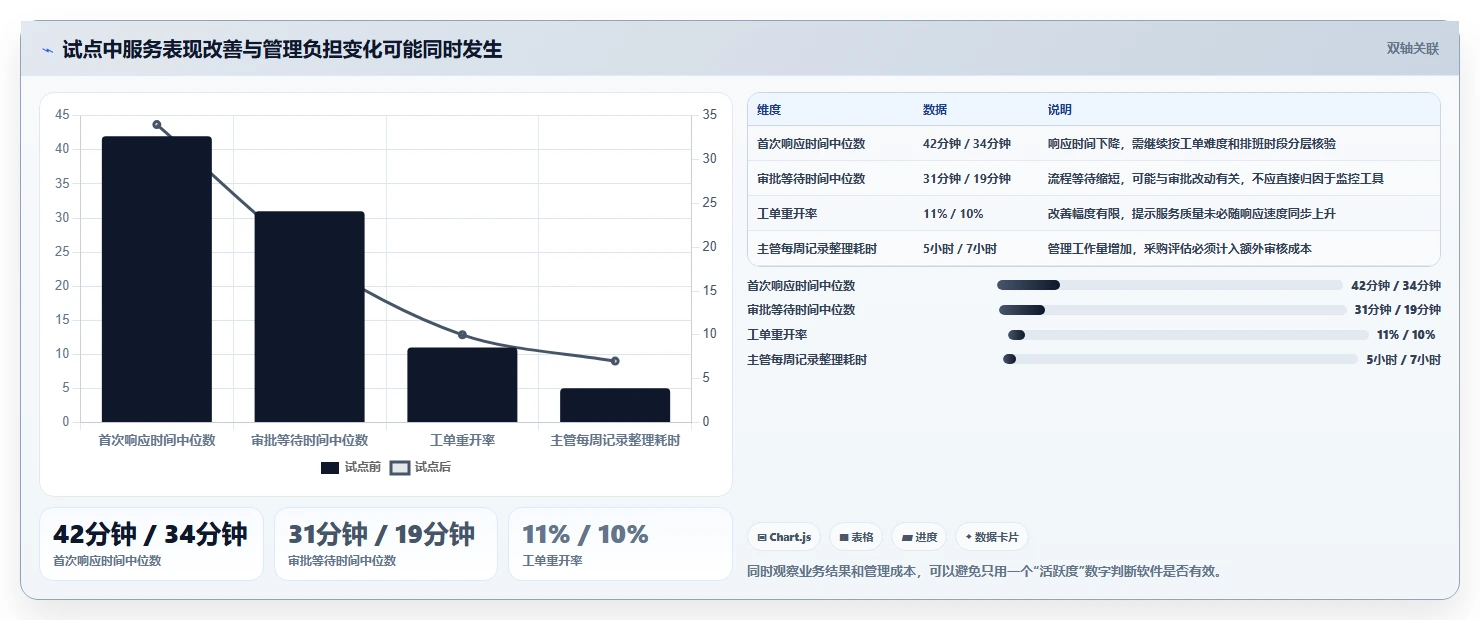Click the line point above the first bar
Screen dimensions: 1480x620
click(157, 124)
